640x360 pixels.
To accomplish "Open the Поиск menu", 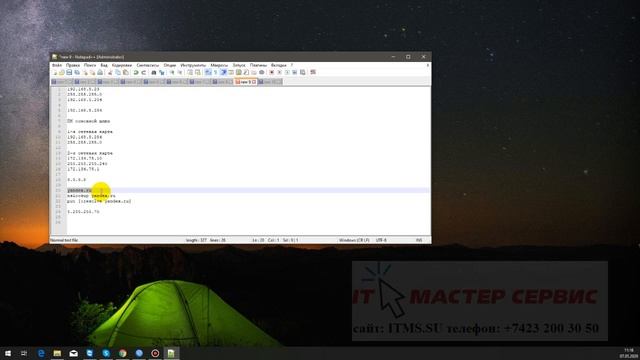I will [90, 65].
